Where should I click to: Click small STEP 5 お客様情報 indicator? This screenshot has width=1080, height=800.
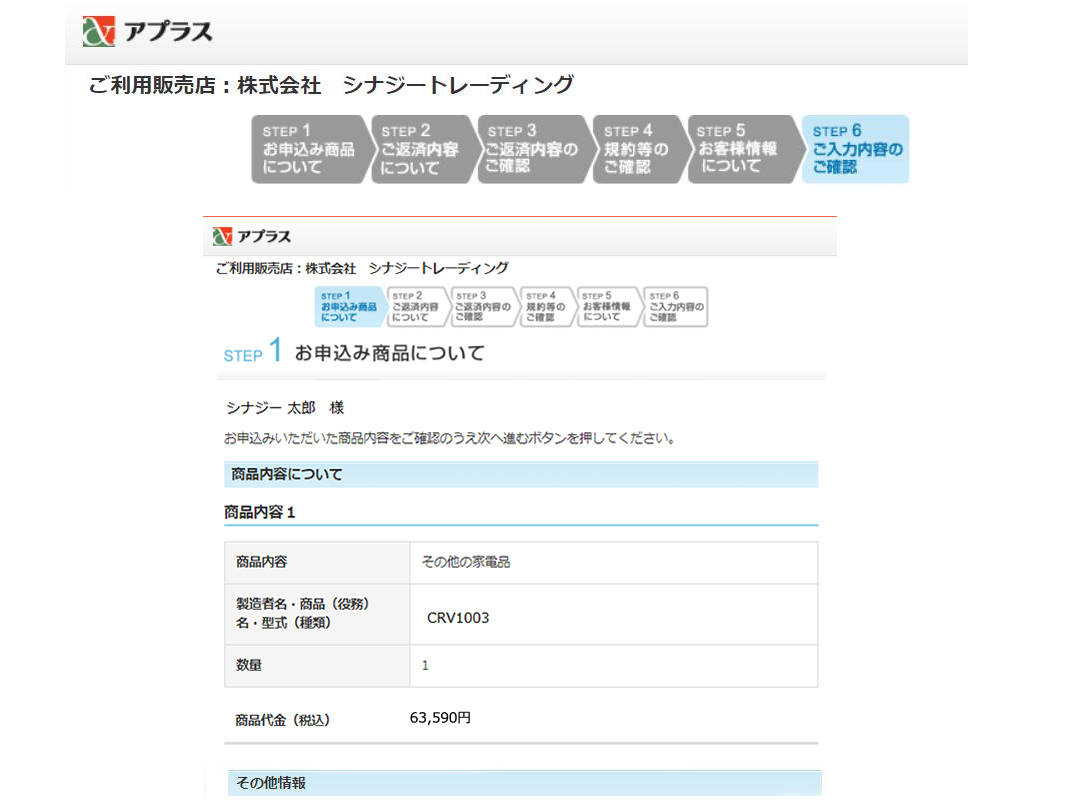(608, 307)
